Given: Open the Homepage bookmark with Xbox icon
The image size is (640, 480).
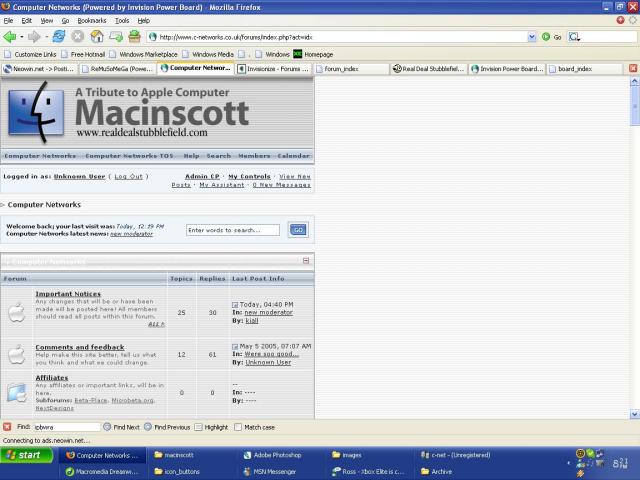Looking at the screenshot, I should [313, 54].
